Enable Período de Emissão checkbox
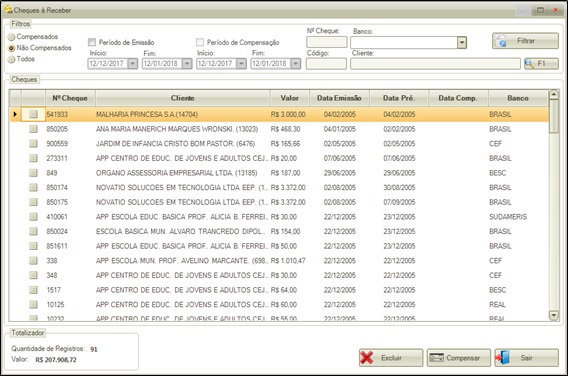The height and width of the screenshot is (376, 568). pyautogui.click(x=92, y=42)
